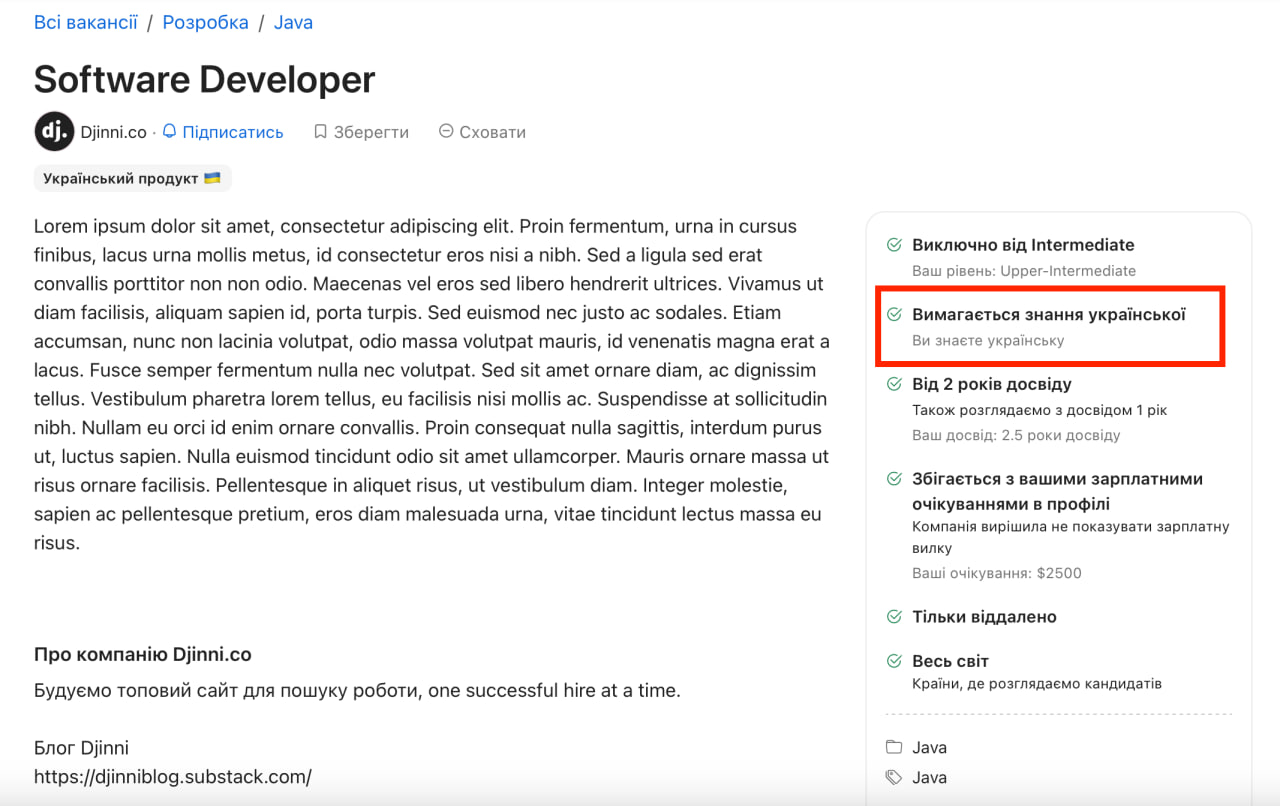Click 'Весь світ' location text
Screen dimensions: 1280x806
pyautogui.click(x=951, y=661)
